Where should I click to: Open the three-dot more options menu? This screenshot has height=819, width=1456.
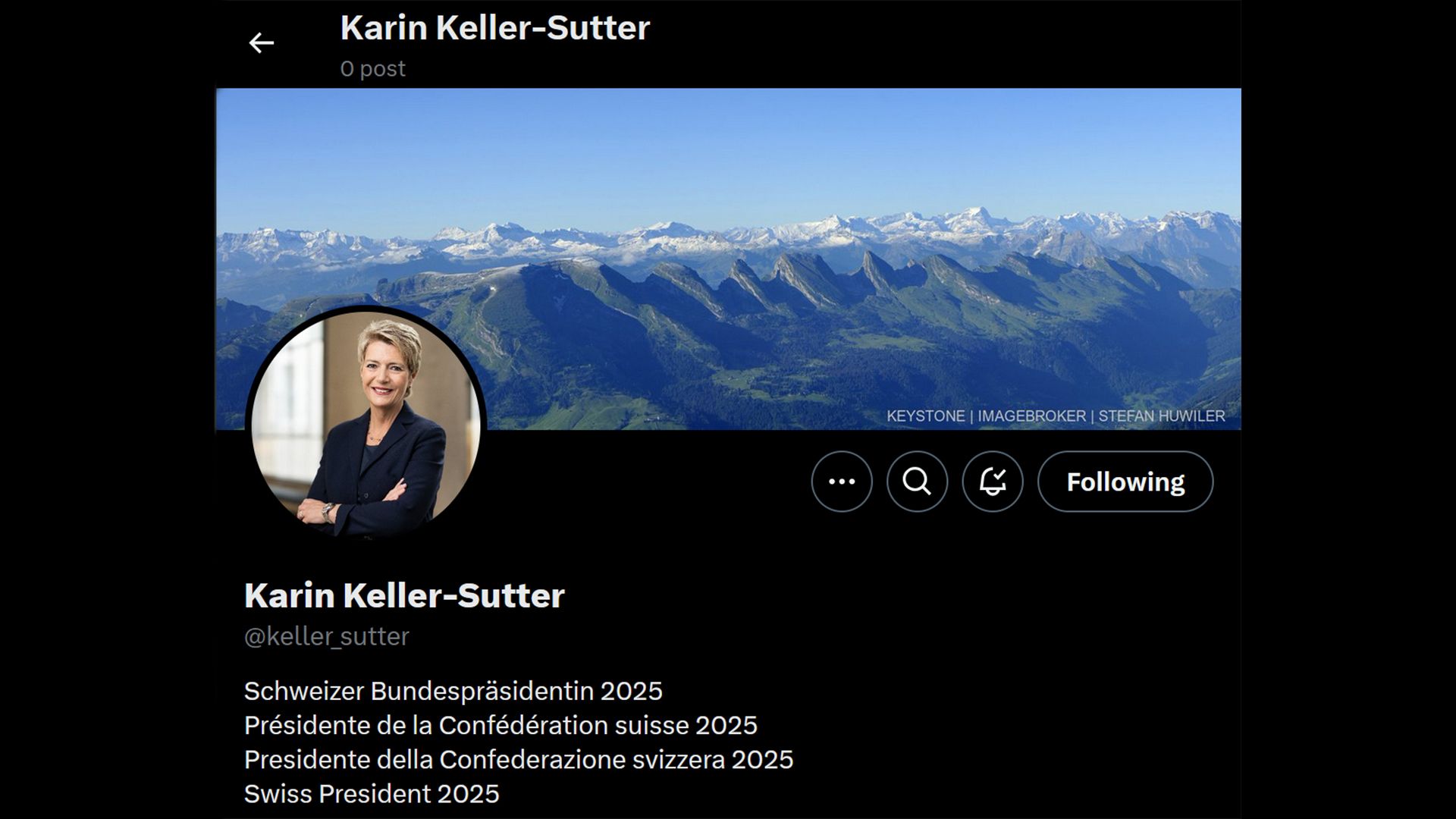842,482
